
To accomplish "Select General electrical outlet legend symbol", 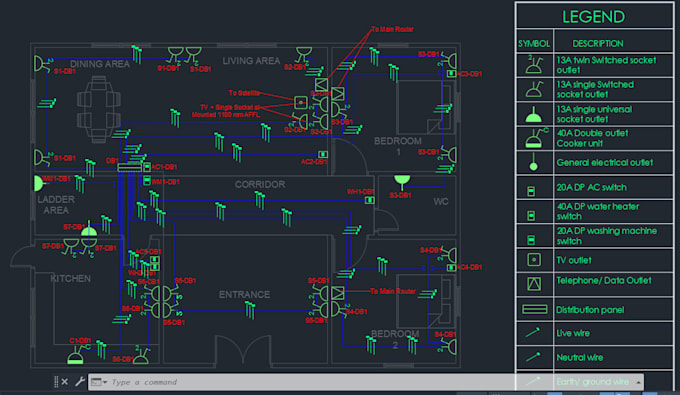I will click(x=534, y=163).
